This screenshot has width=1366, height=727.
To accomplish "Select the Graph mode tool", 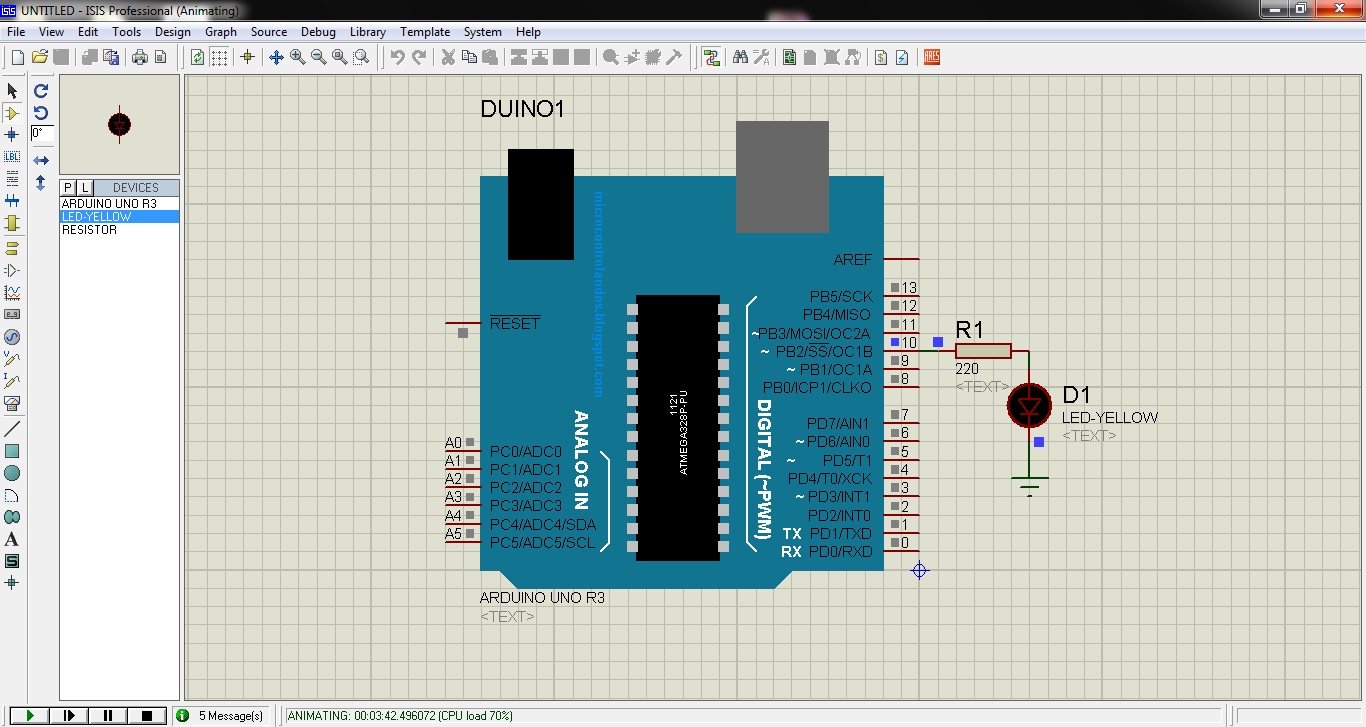I will pos(12,291).
